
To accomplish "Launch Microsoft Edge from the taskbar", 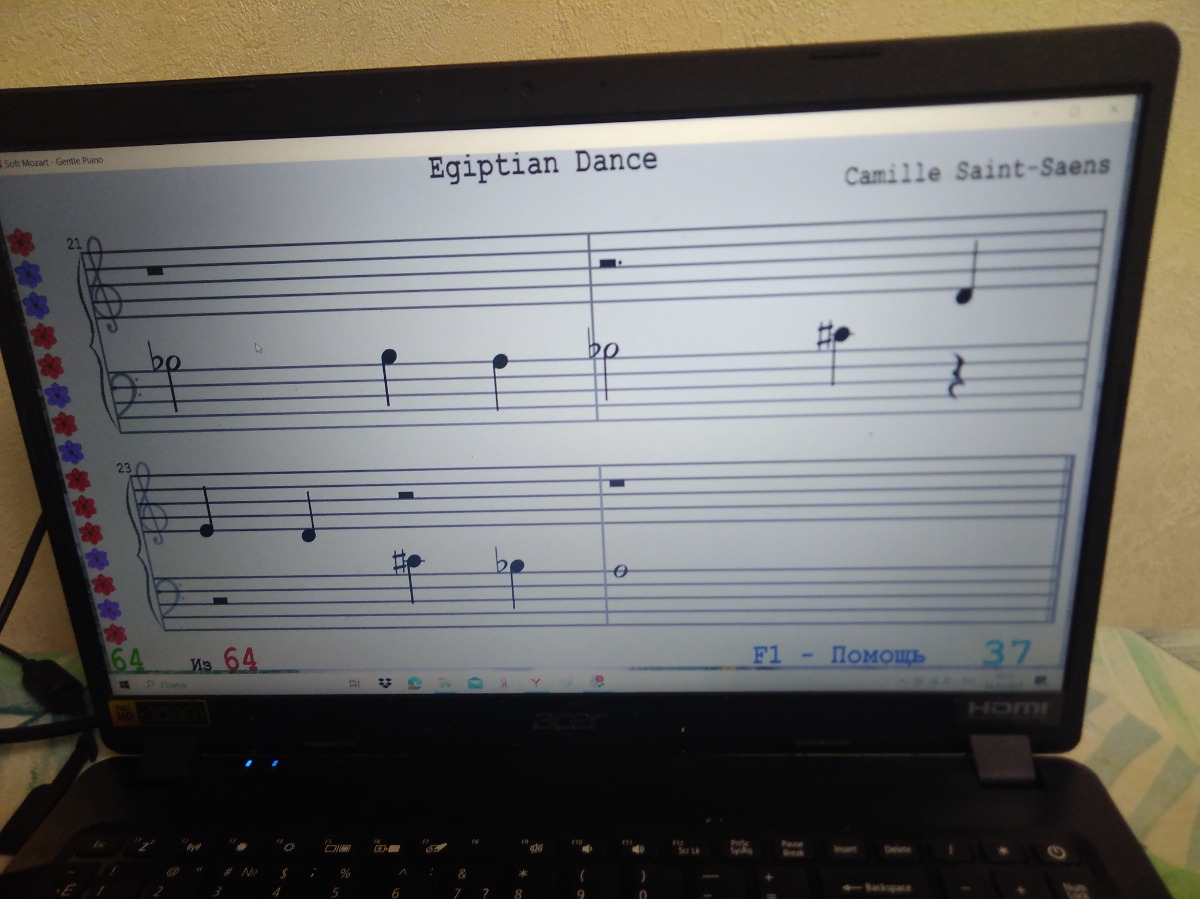I will pyautogui.click(x=414, y=682).
